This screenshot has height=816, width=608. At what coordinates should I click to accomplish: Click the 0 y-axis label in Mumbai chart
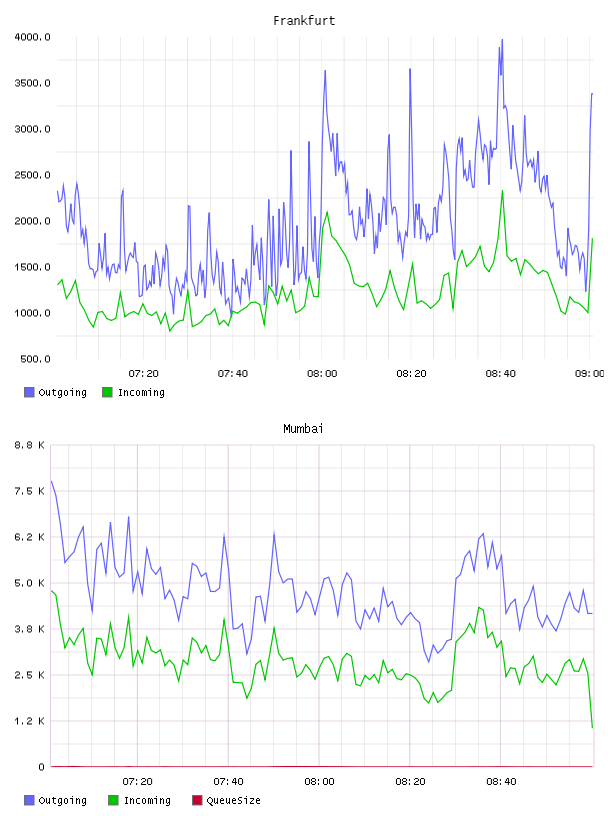[x=41, y=767]
